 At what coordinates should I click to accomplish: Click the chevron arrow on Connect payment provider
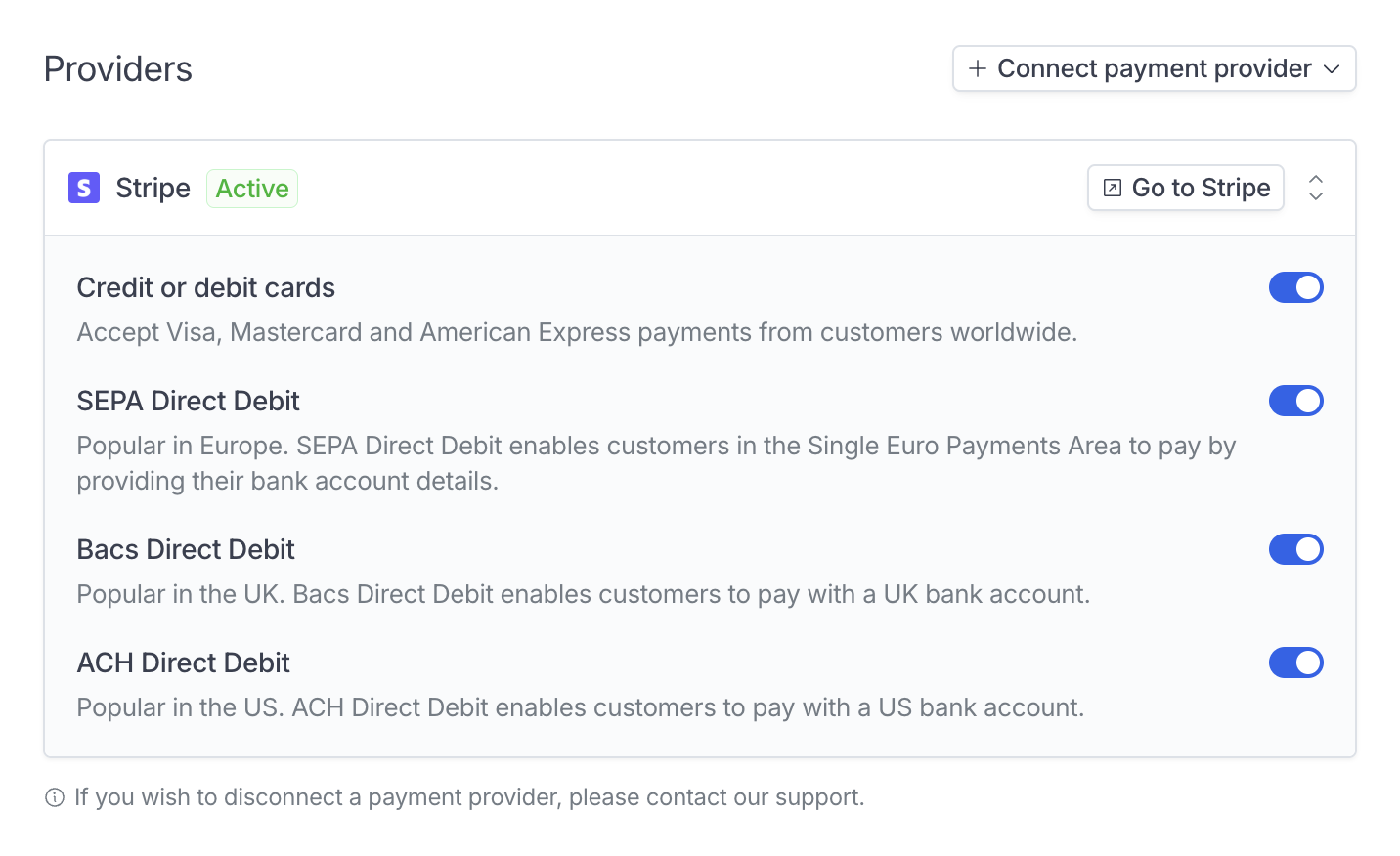(1332, 69)
